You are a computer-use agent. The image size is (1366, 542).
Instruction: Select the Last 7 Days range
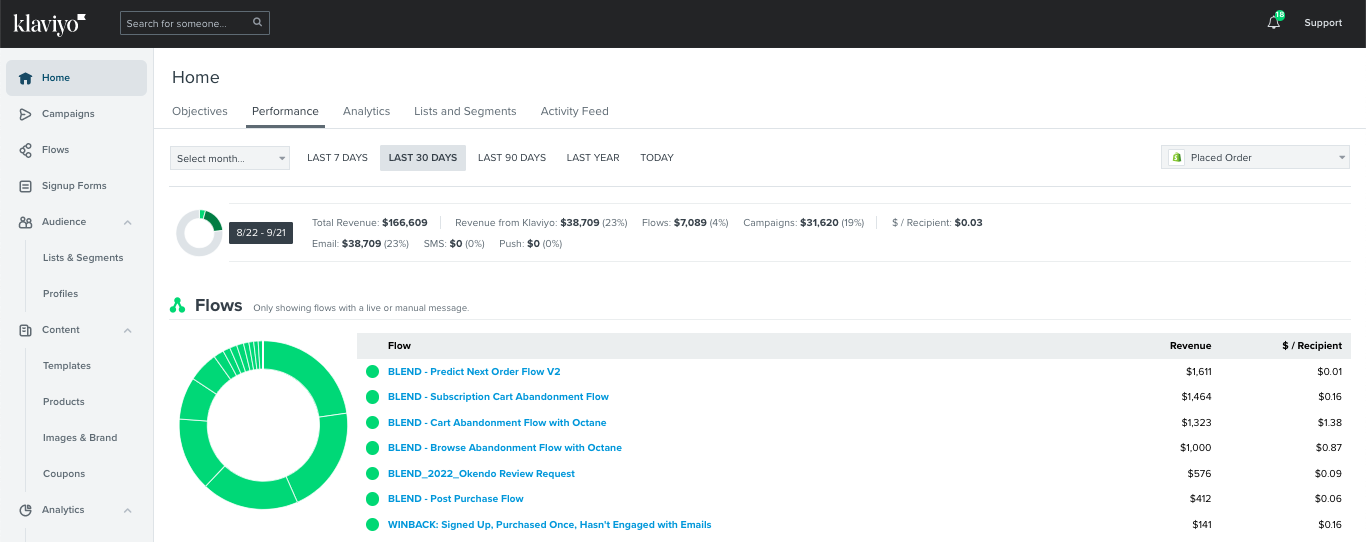click(x=337, y=158)
